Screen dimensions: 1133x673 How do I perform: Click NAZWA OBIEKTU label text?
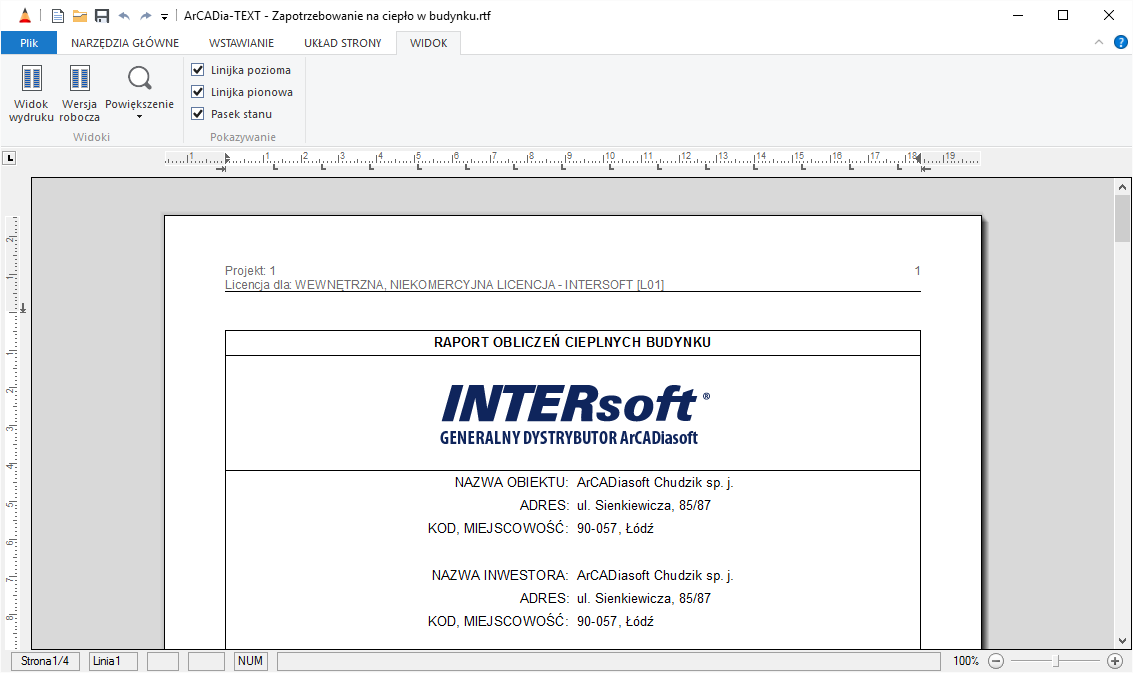pos(512,482)
